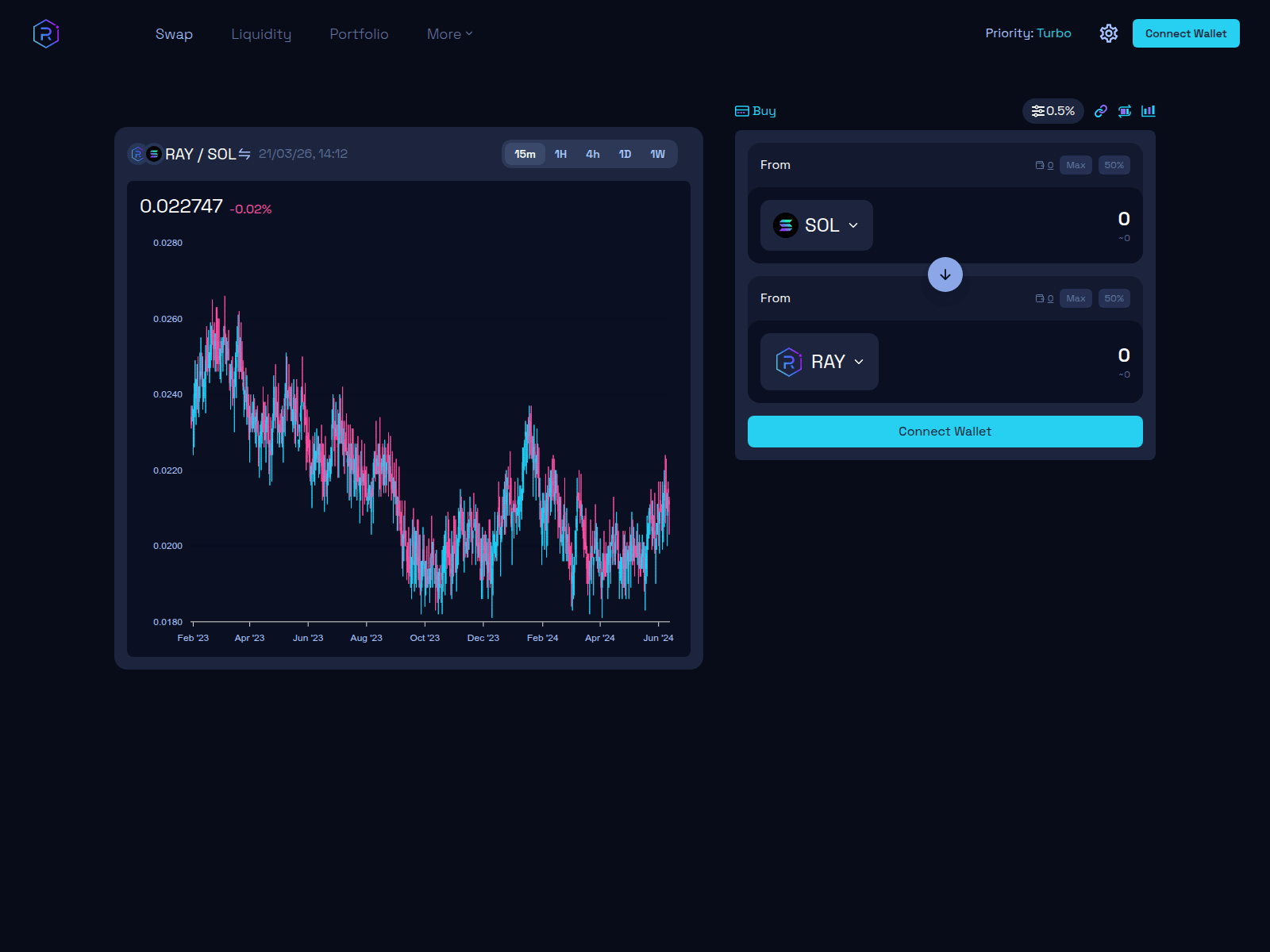
Task: Open the RAY token selector
Action: click(x=818, y=362)
